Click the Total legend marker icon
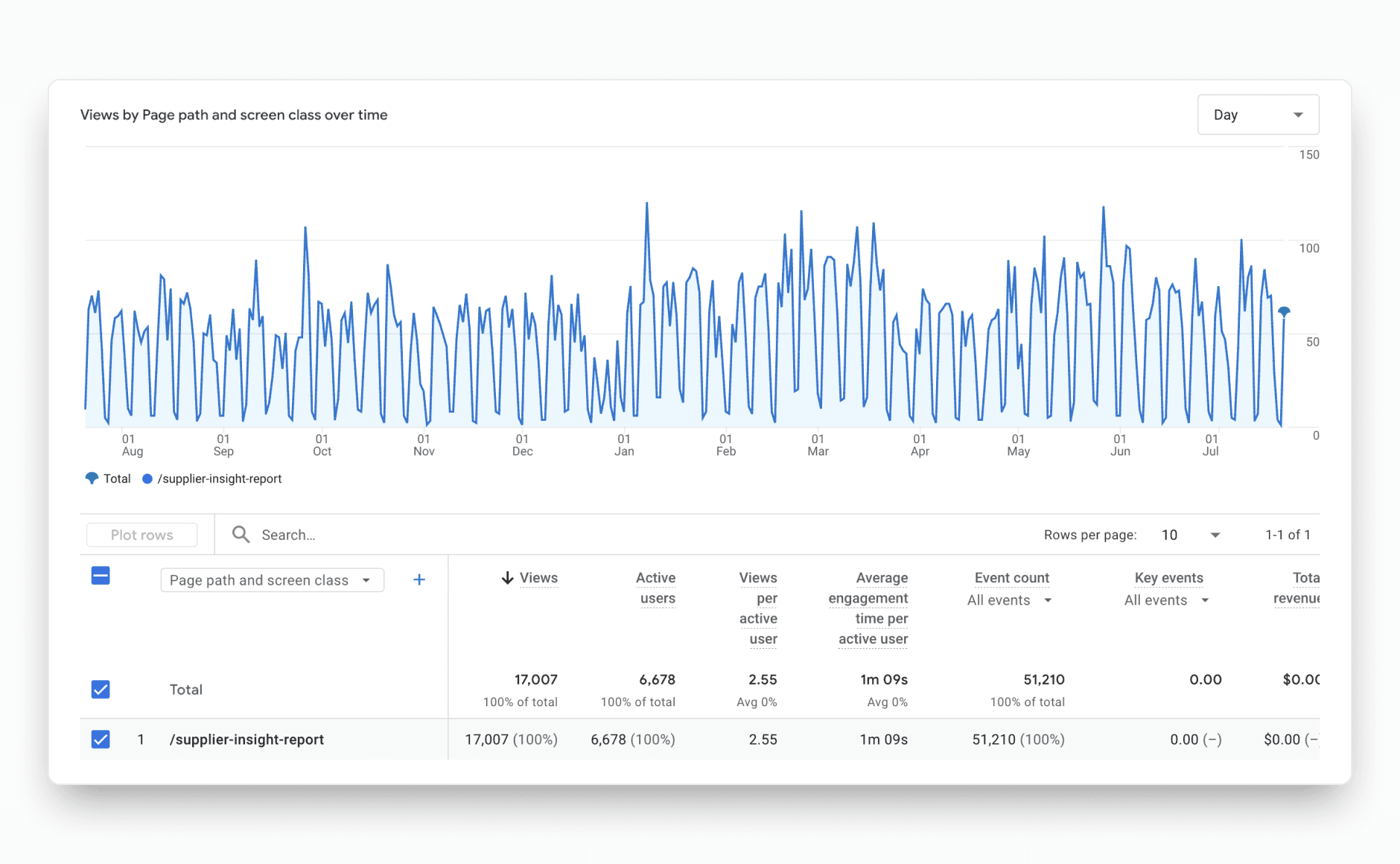 coord(92,478)
